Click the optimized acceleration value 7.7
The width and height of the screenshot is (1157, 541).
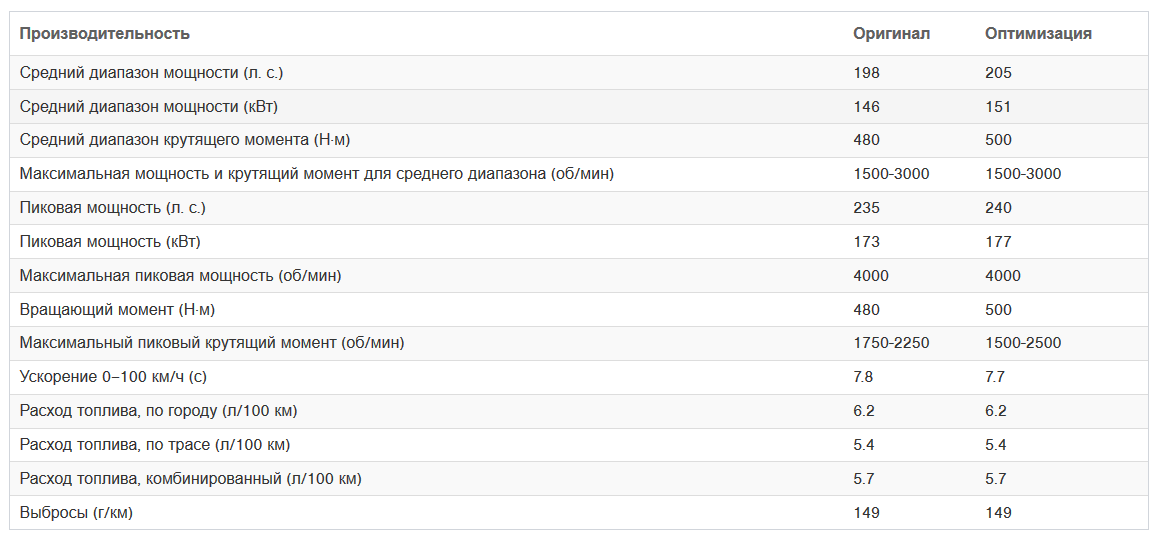[x=995, y=377]
